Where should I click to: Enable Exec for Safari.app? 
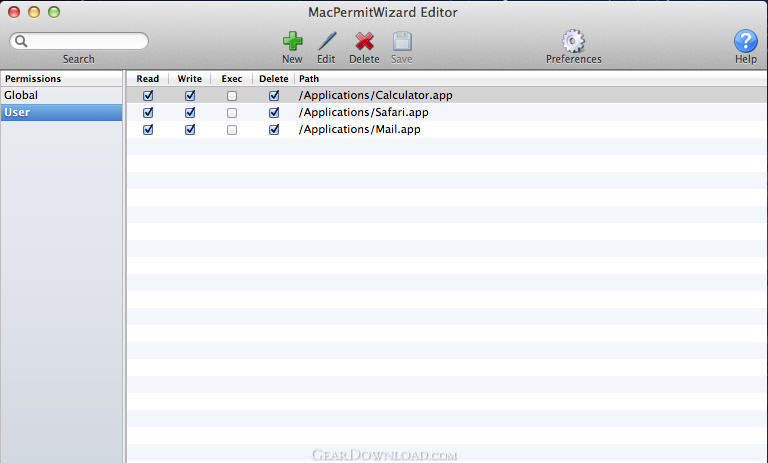click(232, 113)
